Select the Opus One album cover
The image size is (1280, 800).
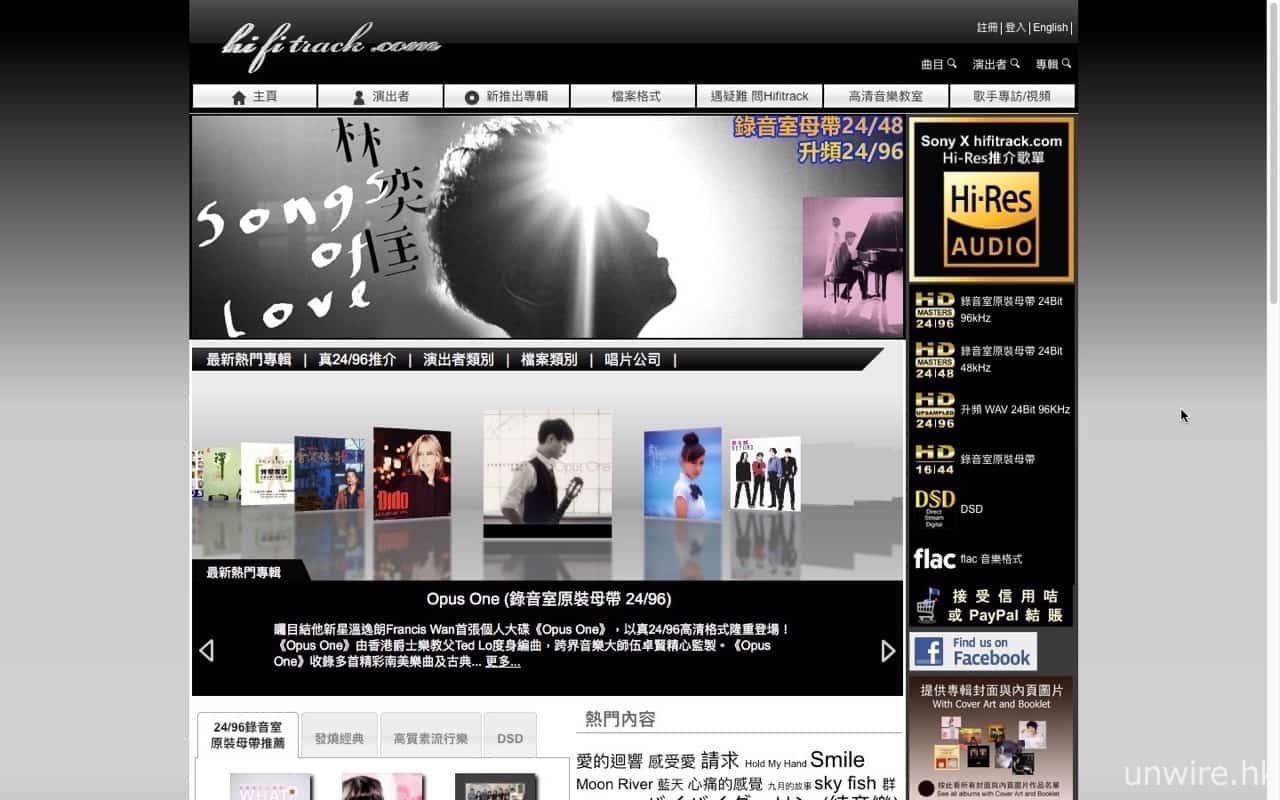(x=547, y=468)
